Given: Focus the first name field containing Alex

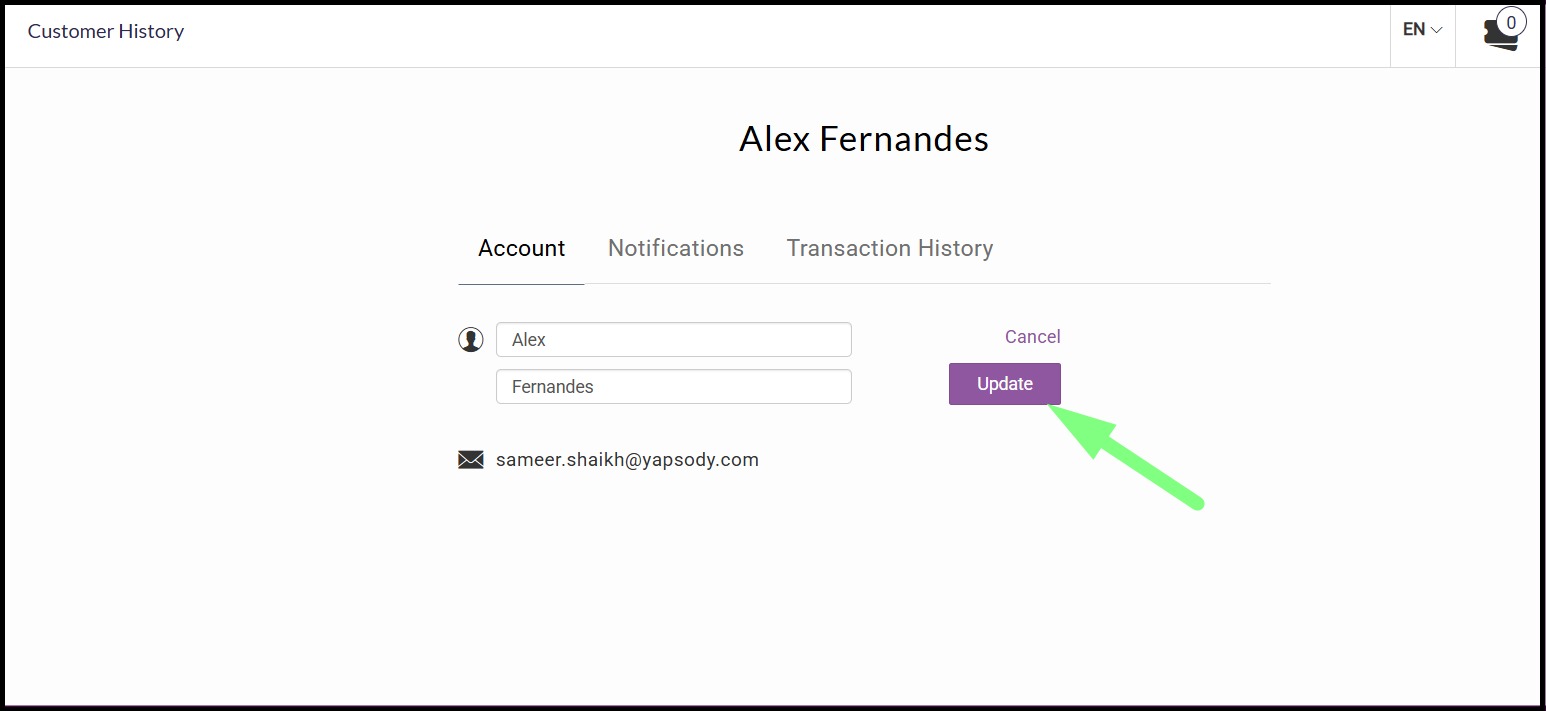Looking at the screenshot, I should [x=674, y=340].
